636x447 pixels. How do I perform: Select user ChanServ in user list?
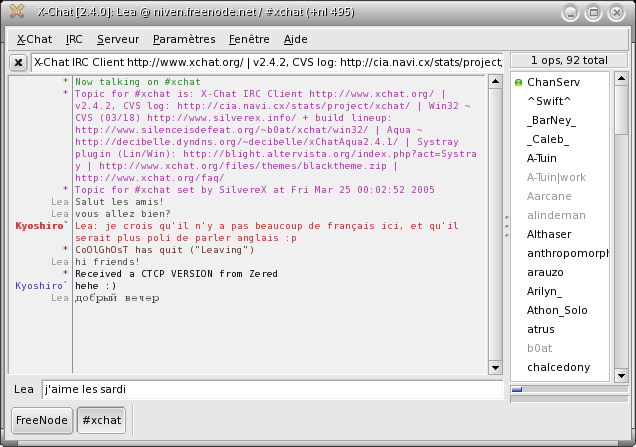coord(553,82)
